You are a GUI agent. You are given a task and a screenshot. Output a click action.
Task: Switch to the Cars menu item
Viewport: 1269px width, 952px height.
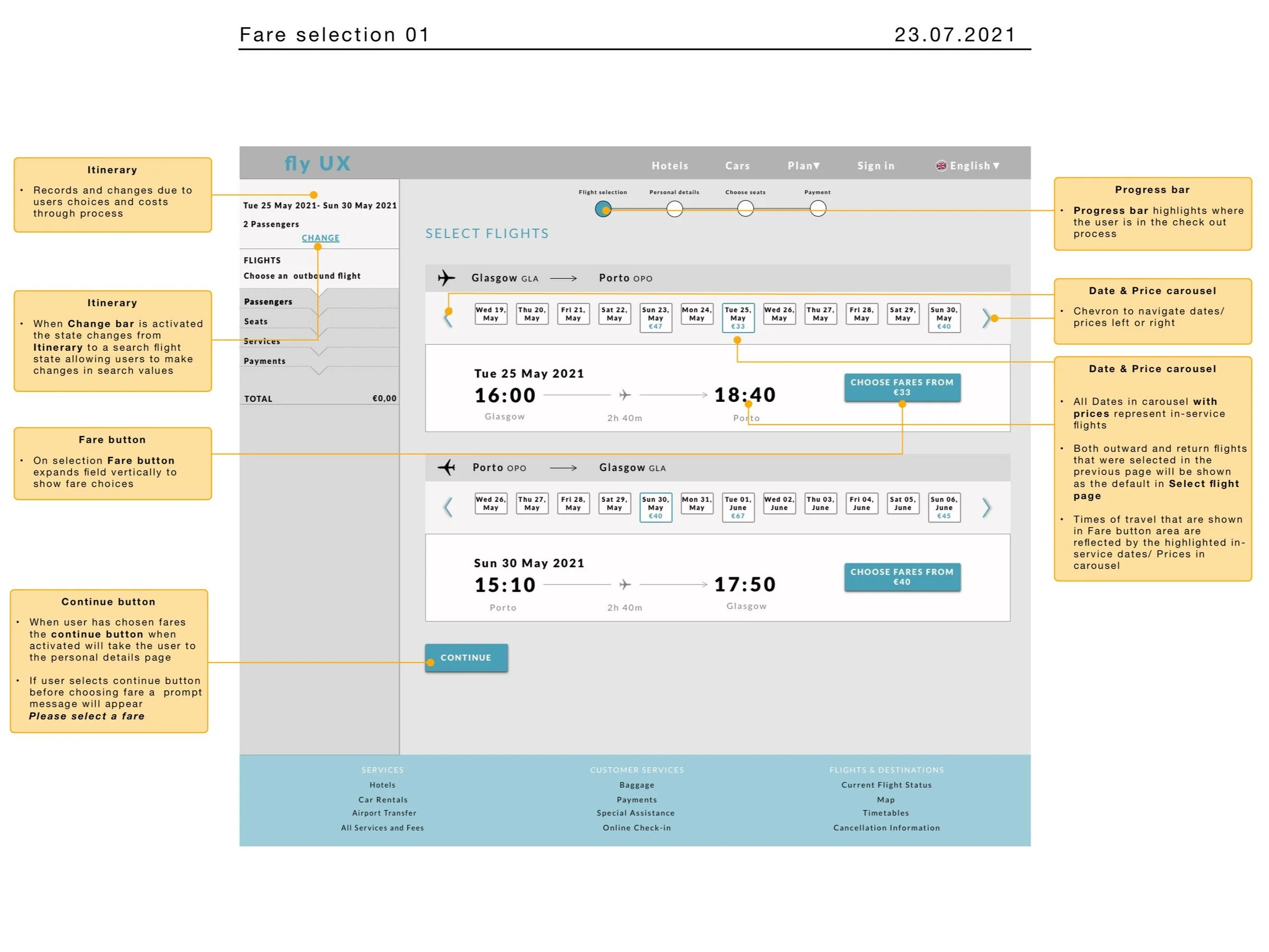click(x=737, y=166)
